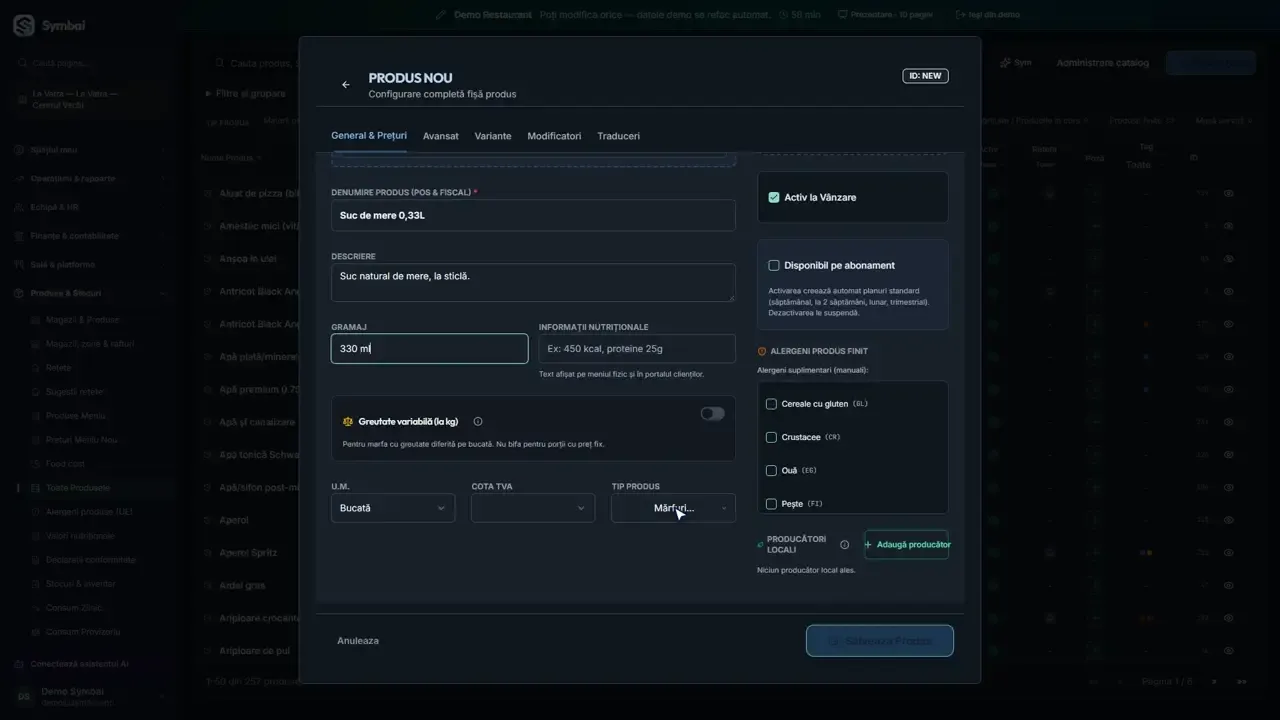The image size is (1280, 720).
Task: Click the eye icon in the Aperol background row
Action: click(x=1229, y=520)
